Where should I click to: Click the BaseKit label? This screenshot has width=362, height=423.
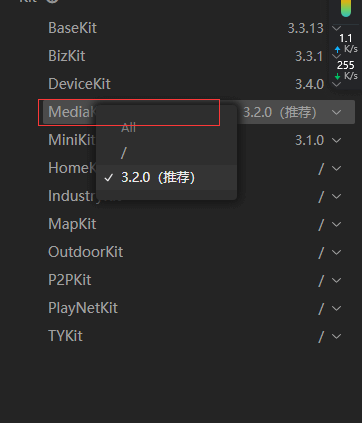coord(72,28)
